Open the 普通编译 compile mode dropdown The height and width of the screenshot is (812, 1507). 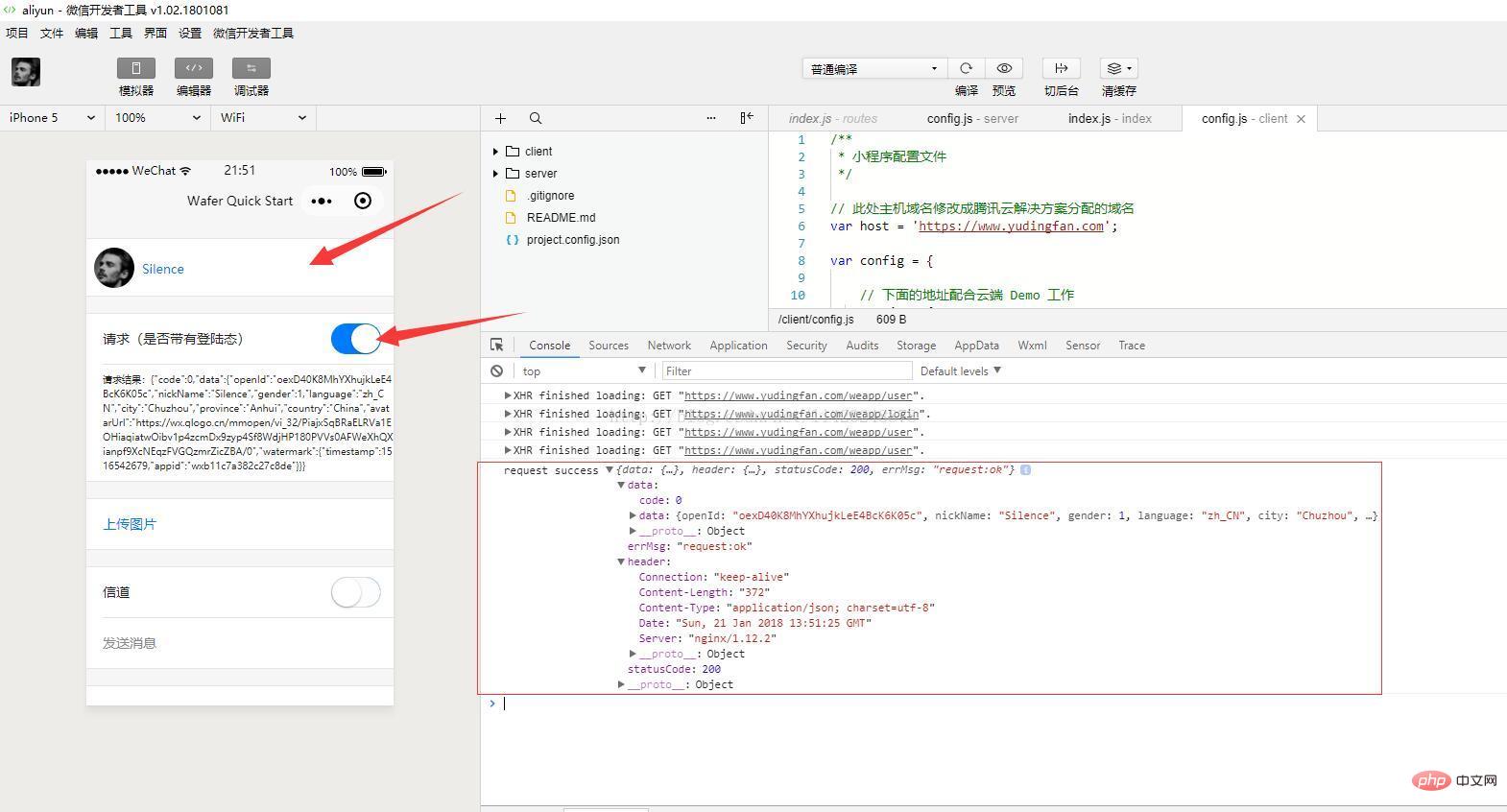[874, 69]
